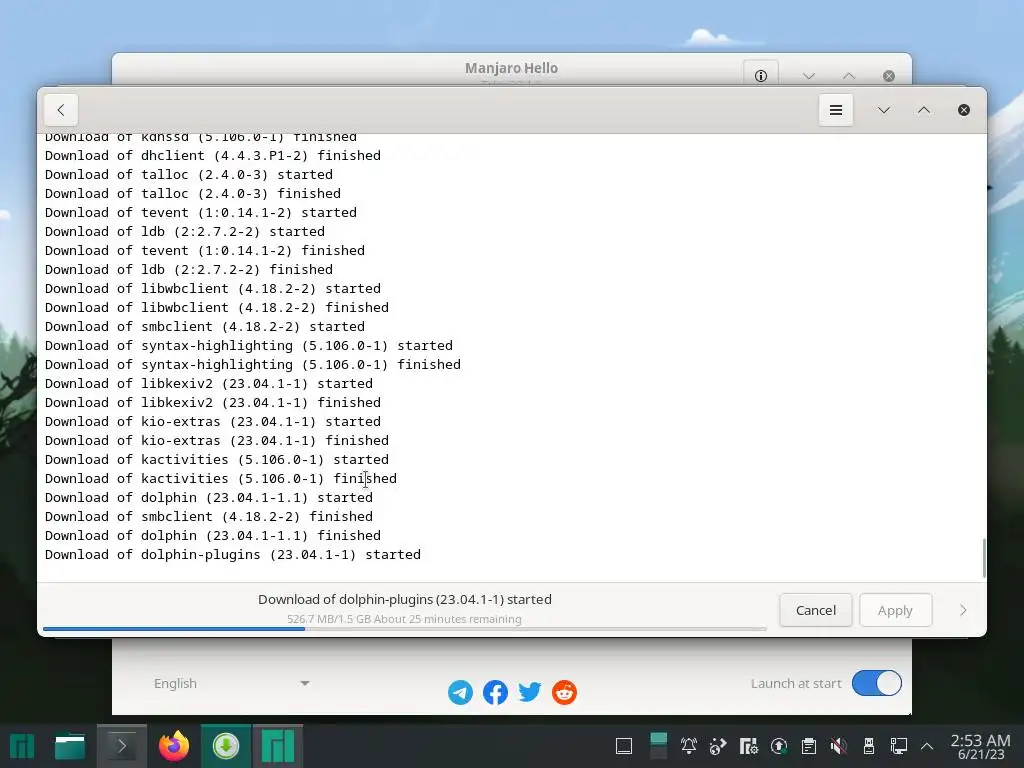This screenshot has width=1024, height=768.
Task: Open the network connections tray icon
Action: click(x=899, y=746)
